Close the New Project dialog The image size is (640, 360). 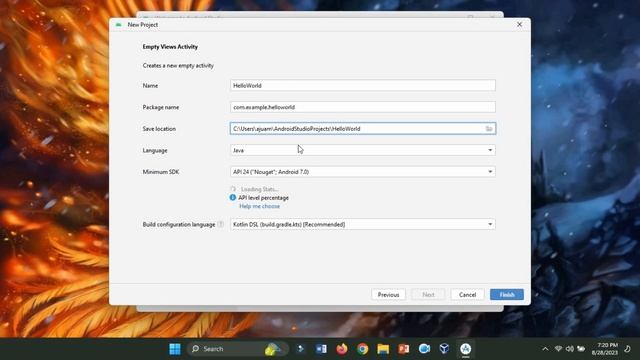pyautogui.click(x=519, y=24)
